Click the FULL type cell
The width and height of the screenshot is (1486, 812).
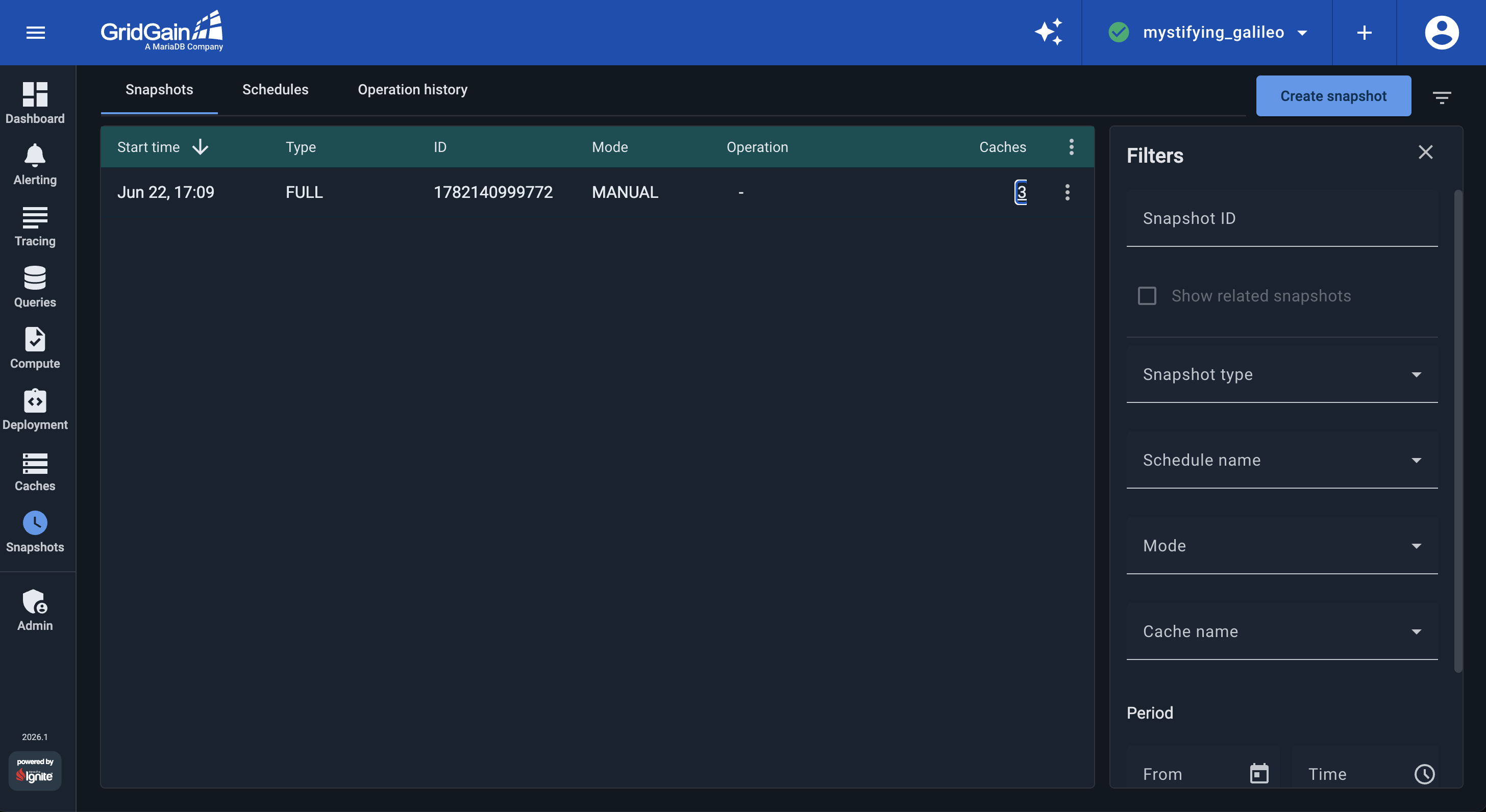click(304, 192)
